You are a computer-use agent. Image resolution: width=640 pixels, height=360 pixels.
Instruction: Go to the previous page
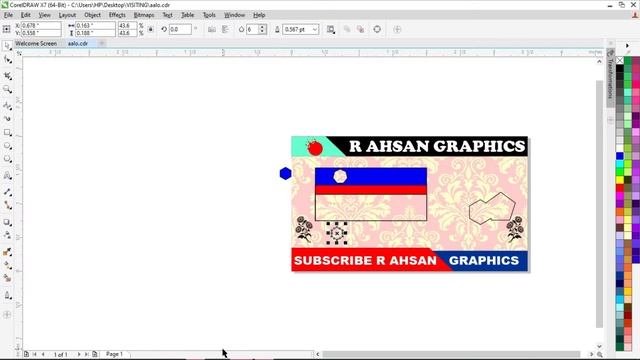click(43, 354)
